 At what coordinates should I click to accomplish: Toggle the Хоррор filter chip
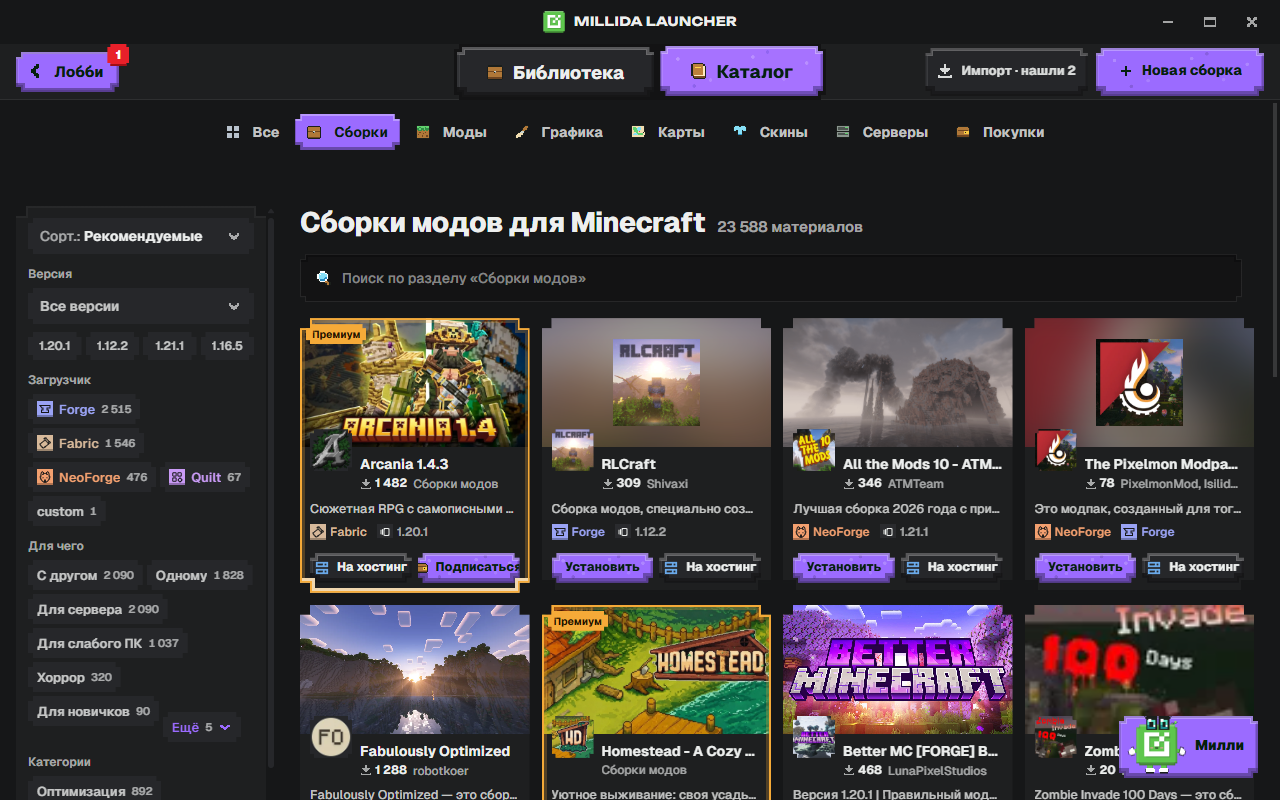[75, 677]
